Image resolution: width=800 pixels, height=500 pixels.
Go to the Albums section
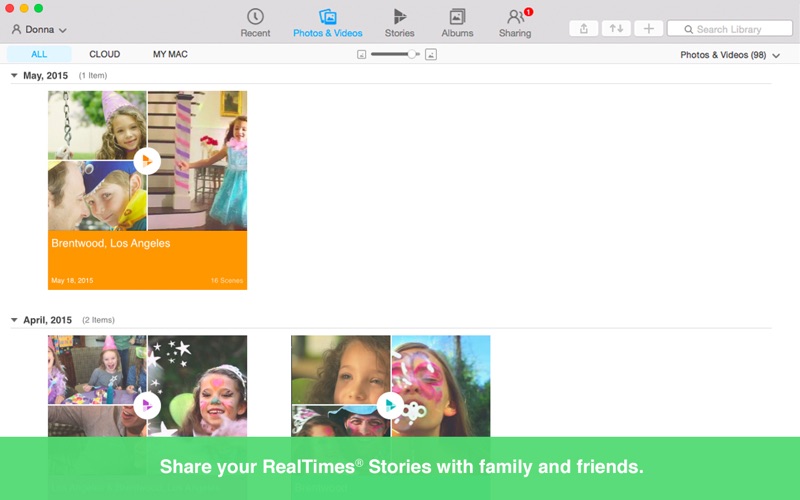[x=457, y=22]
